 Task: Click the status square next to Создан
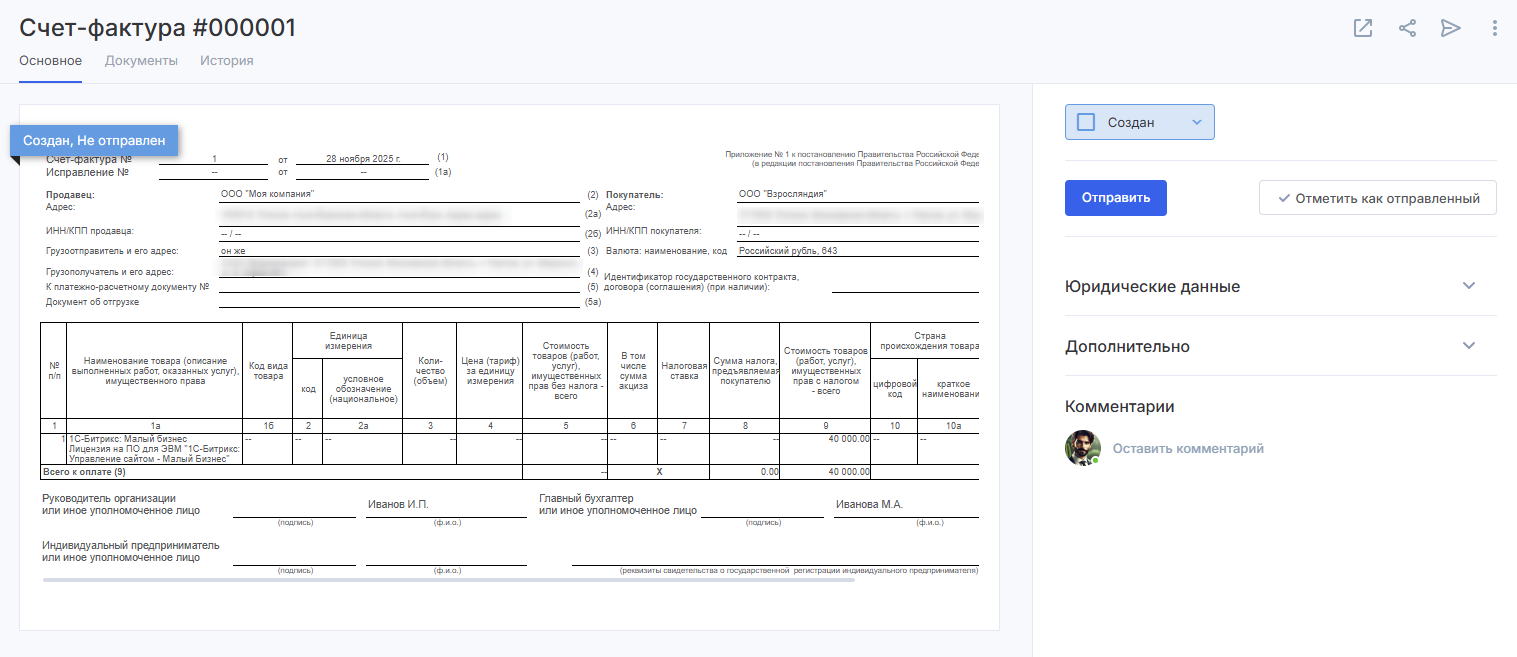tap(1086, 122)
